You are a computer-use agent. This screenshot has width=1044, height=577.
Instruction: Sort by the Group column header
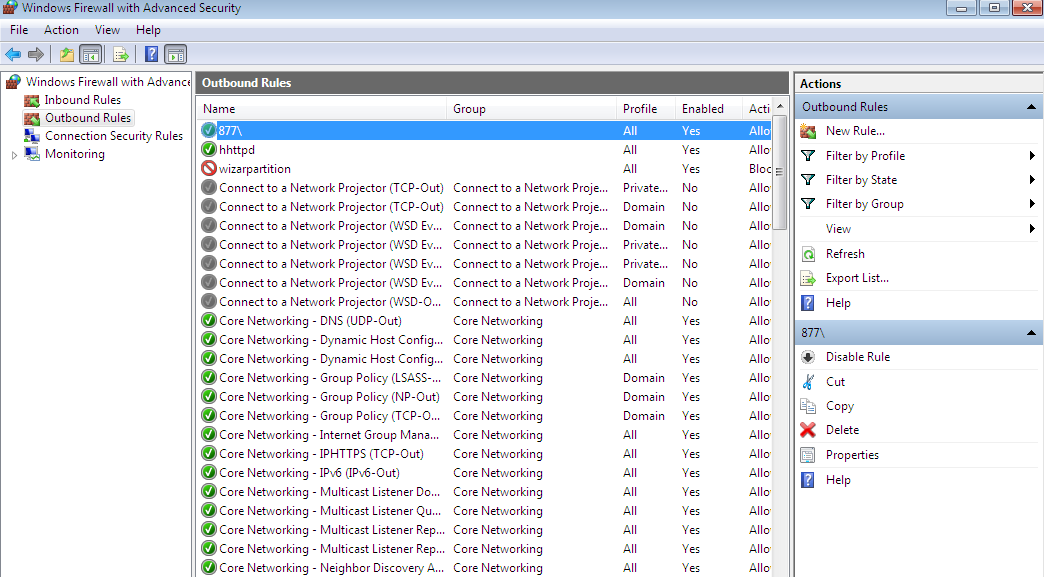point(532,108)
